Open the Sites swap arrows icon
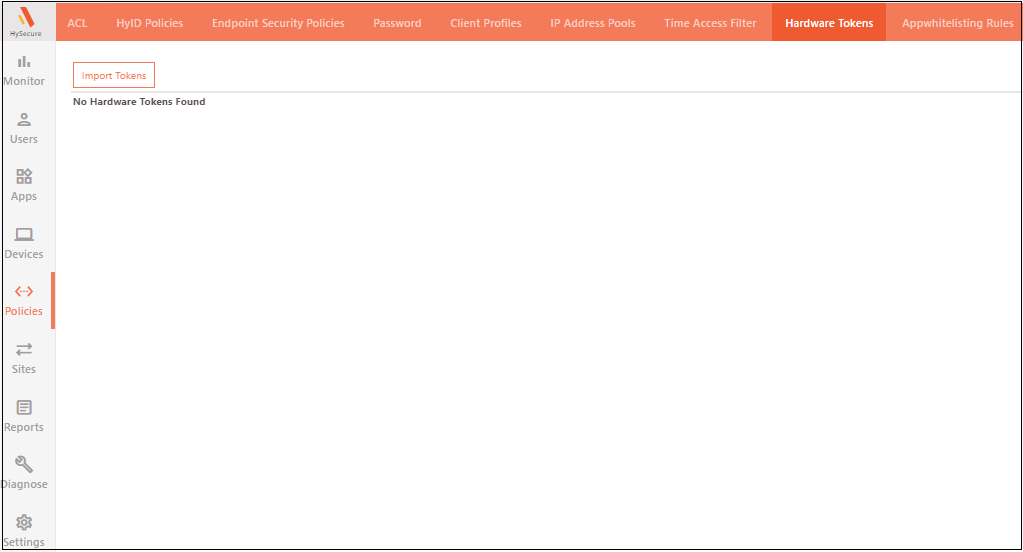 pos(24,349)
